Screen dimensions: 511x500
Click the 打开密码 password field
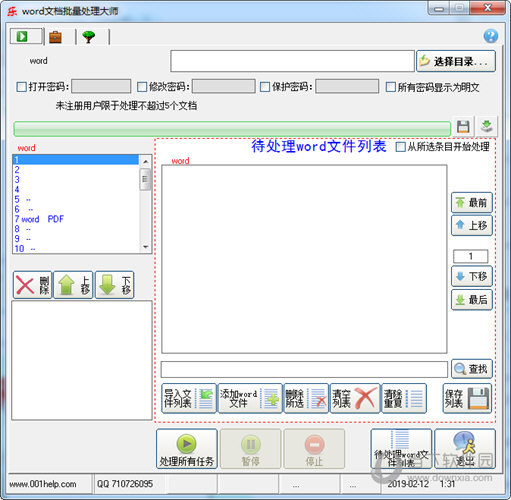(101, 86)
